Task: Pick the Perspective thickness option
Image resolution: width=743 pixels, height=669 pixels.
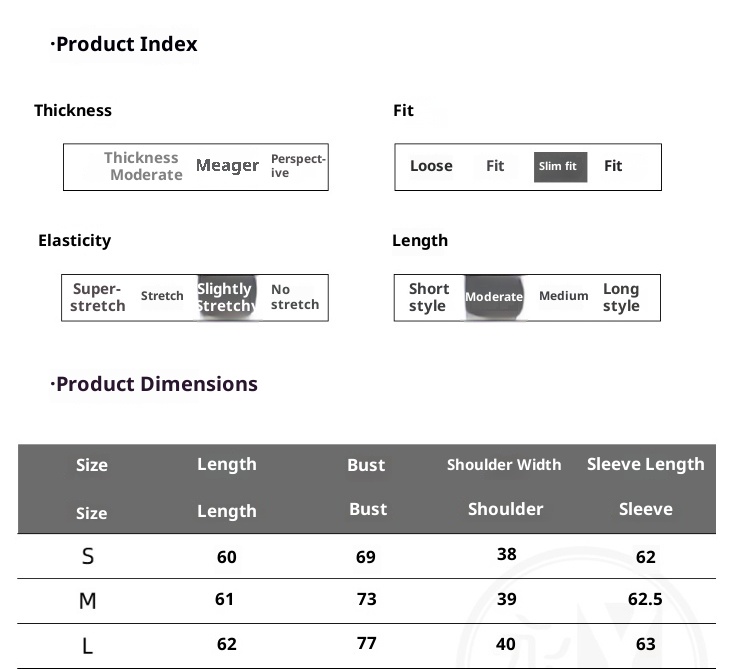Action: pos(297,166)
